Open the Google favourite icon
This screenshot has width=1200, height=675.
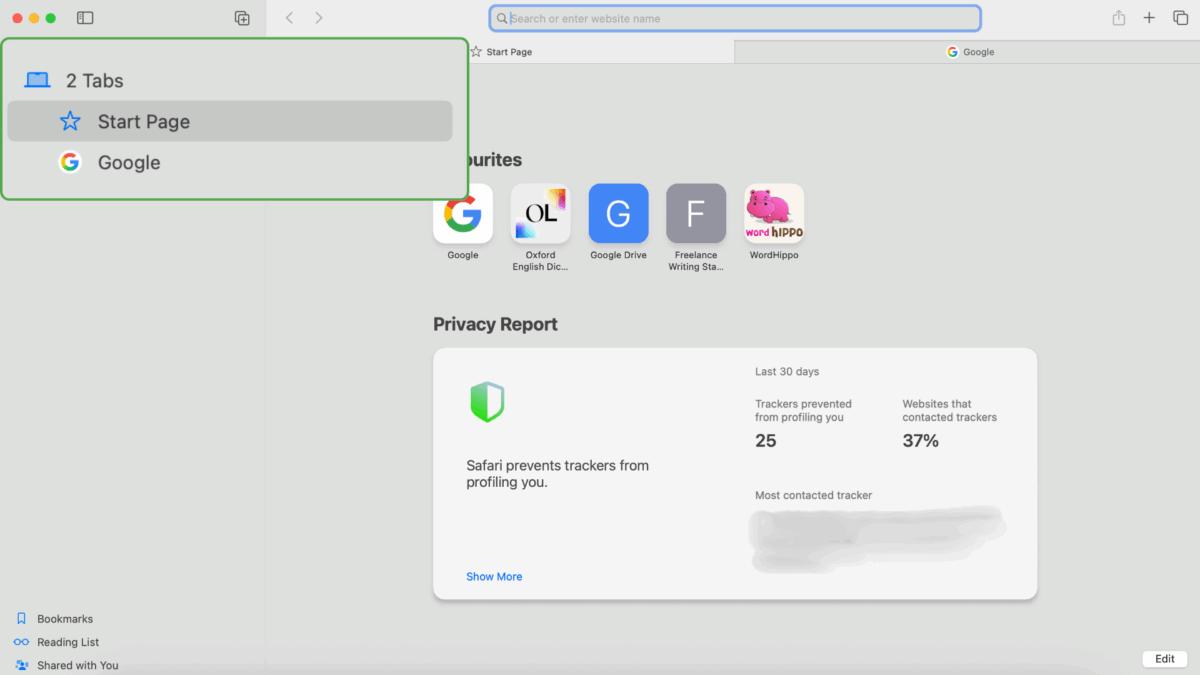(x=463, y=213)
